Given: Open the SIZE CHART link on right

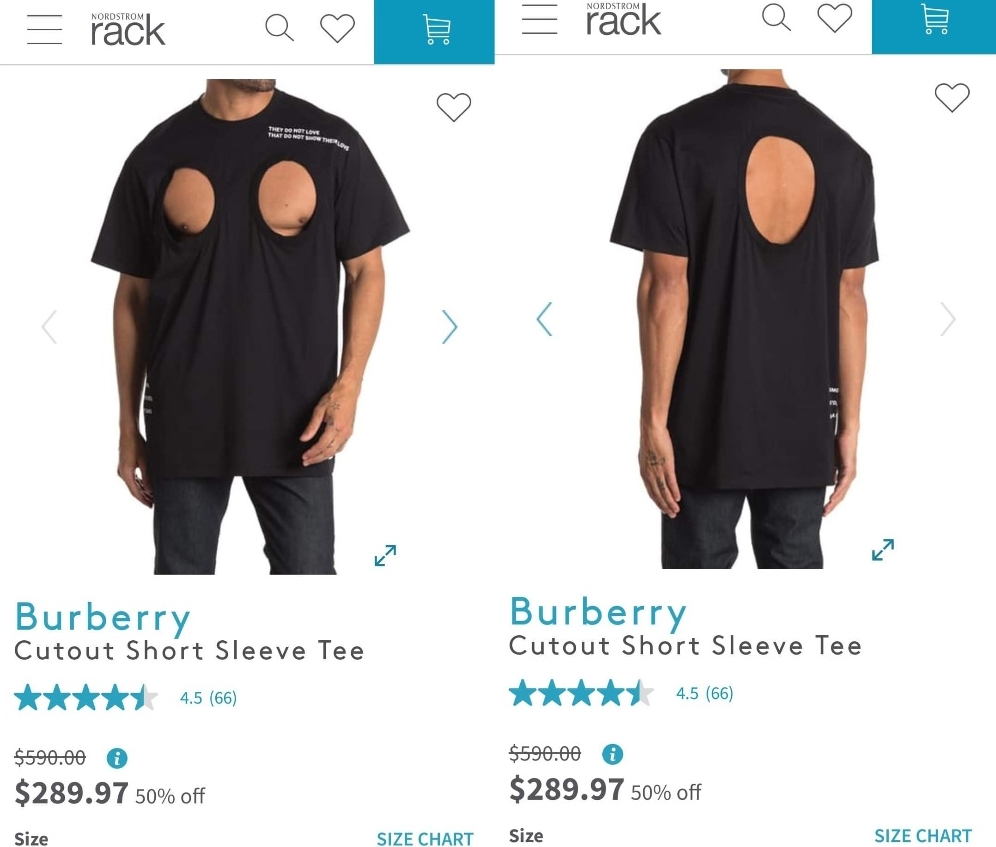Looking at the screenshot, I should point(923,836).
